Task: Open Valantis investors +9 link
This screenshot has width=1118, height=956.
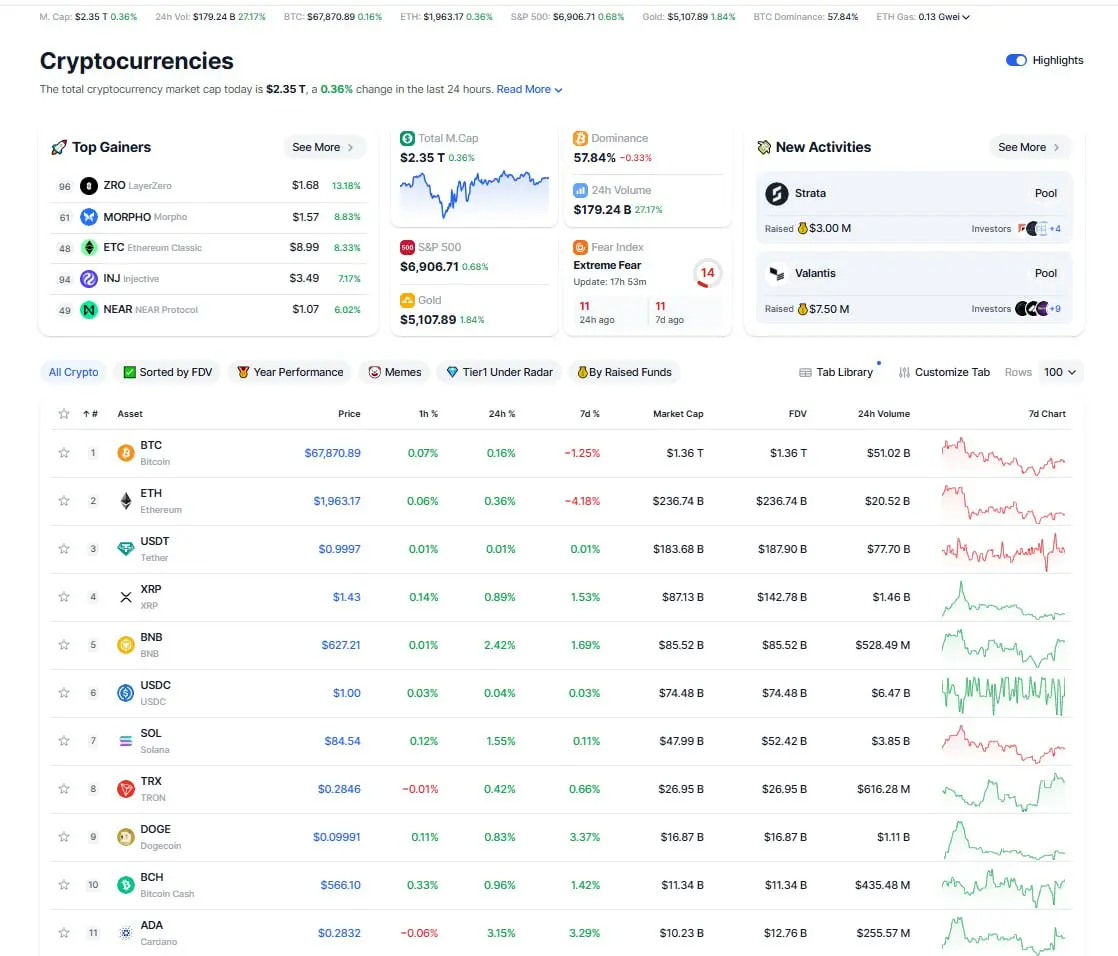Action: pyautogui.click(x=1055, y=309)
